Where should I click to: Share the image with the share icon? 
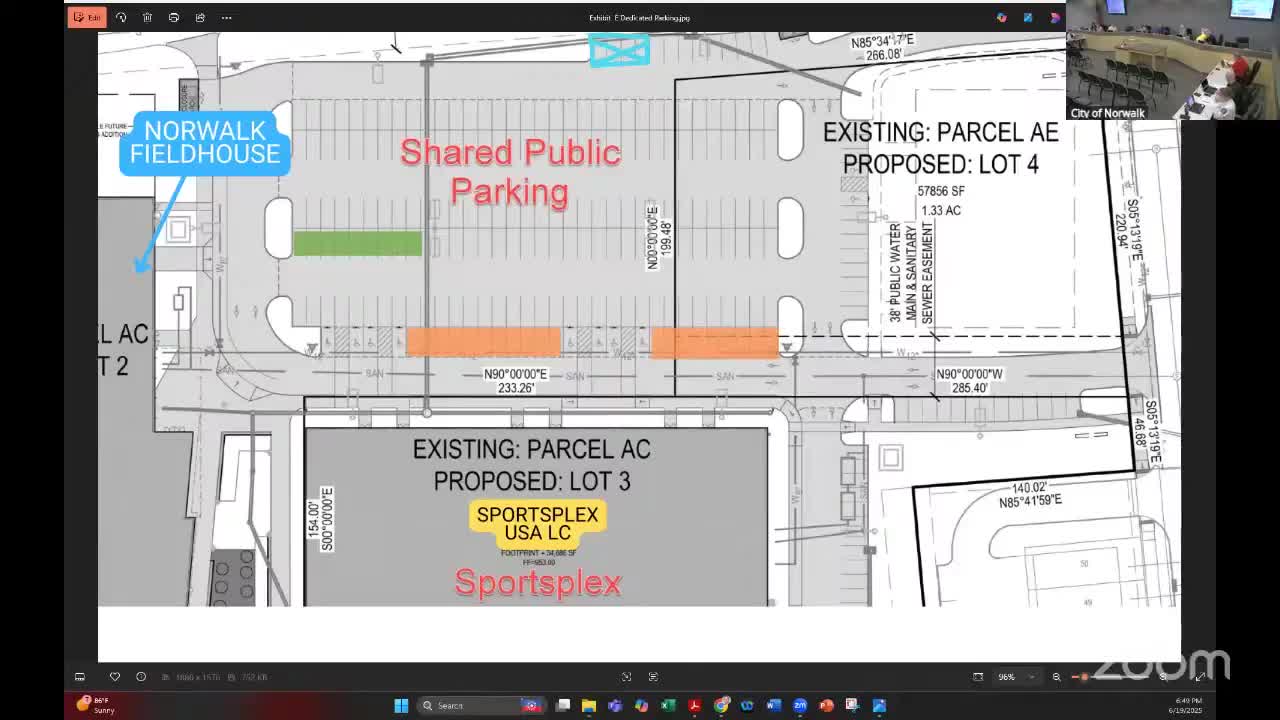pos(200,17)
